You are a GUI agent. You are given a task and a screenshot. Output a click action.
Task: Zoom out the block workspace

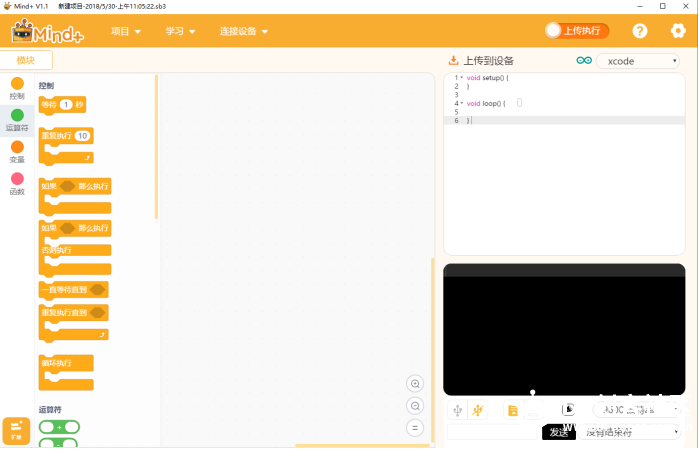[415, 406]
